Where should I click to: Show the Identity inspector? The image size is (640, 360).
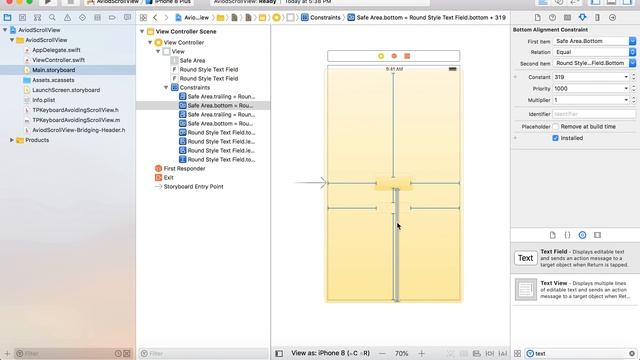567,18
